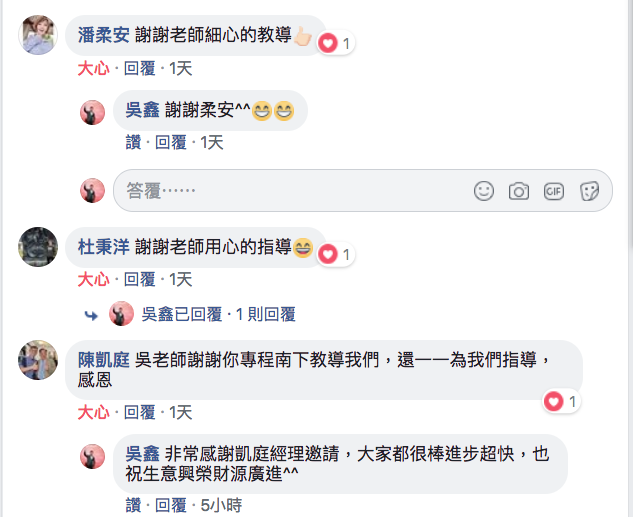The image size is (633, 517).
Task: View heart reaction on 潘柔安's comment
Action: 335,43
